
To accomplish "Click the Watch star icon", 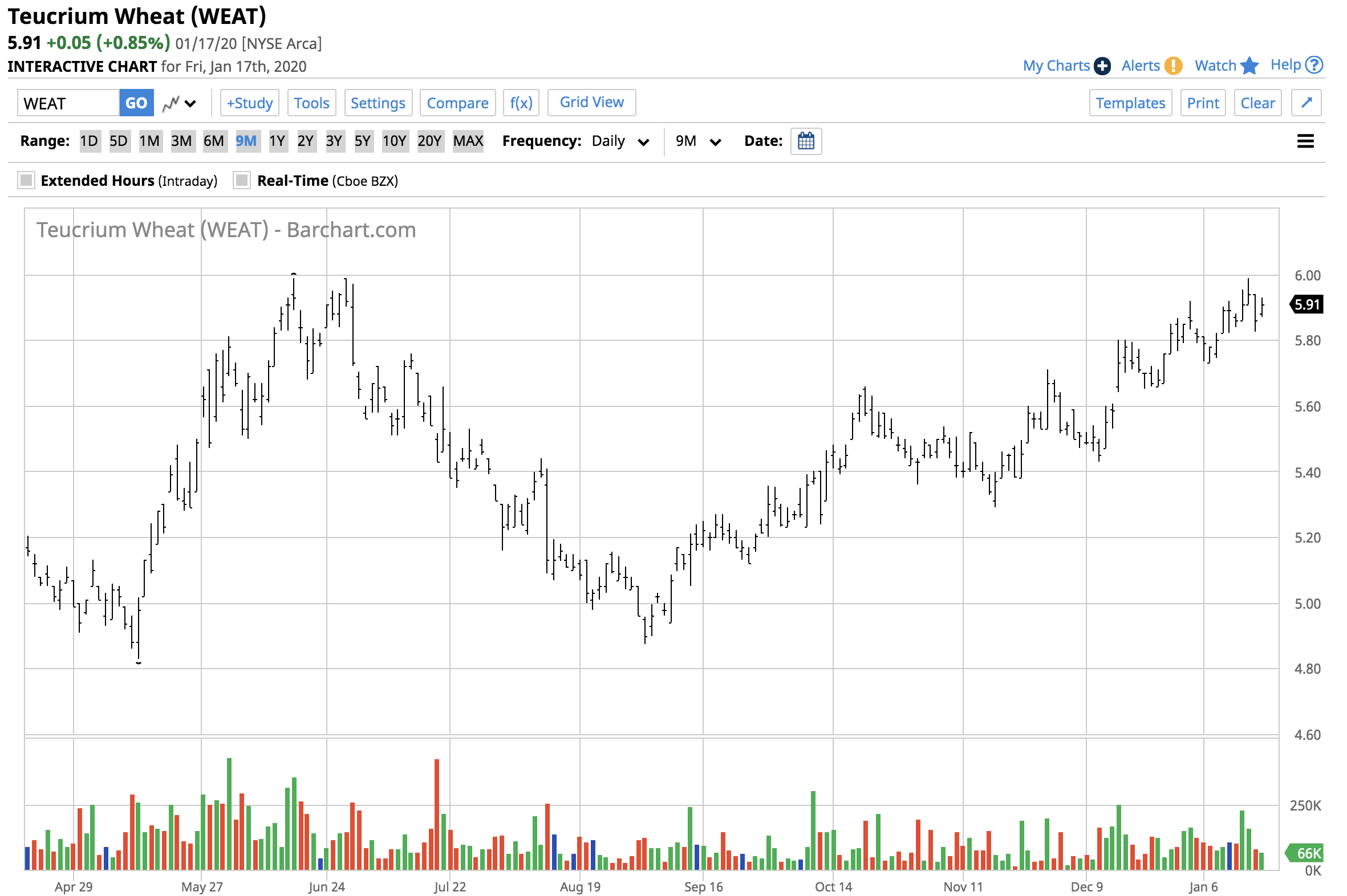I will 1248,65.
